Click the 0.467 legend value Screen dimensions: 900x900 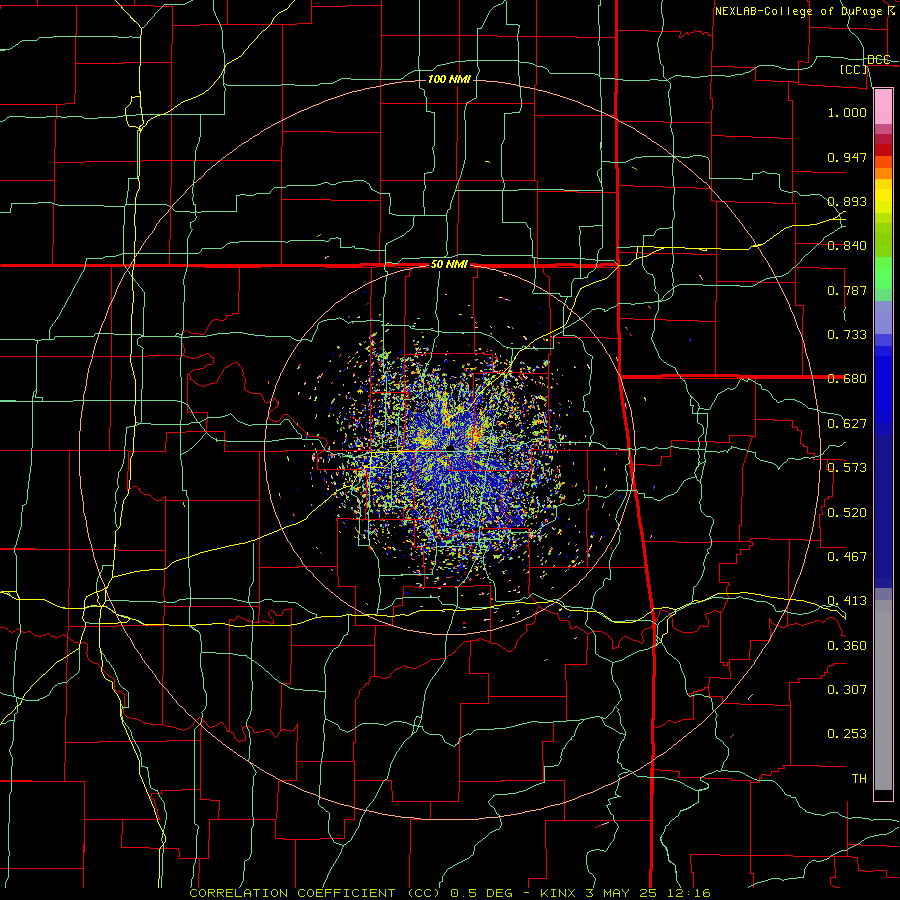click(x=847, y=557)
